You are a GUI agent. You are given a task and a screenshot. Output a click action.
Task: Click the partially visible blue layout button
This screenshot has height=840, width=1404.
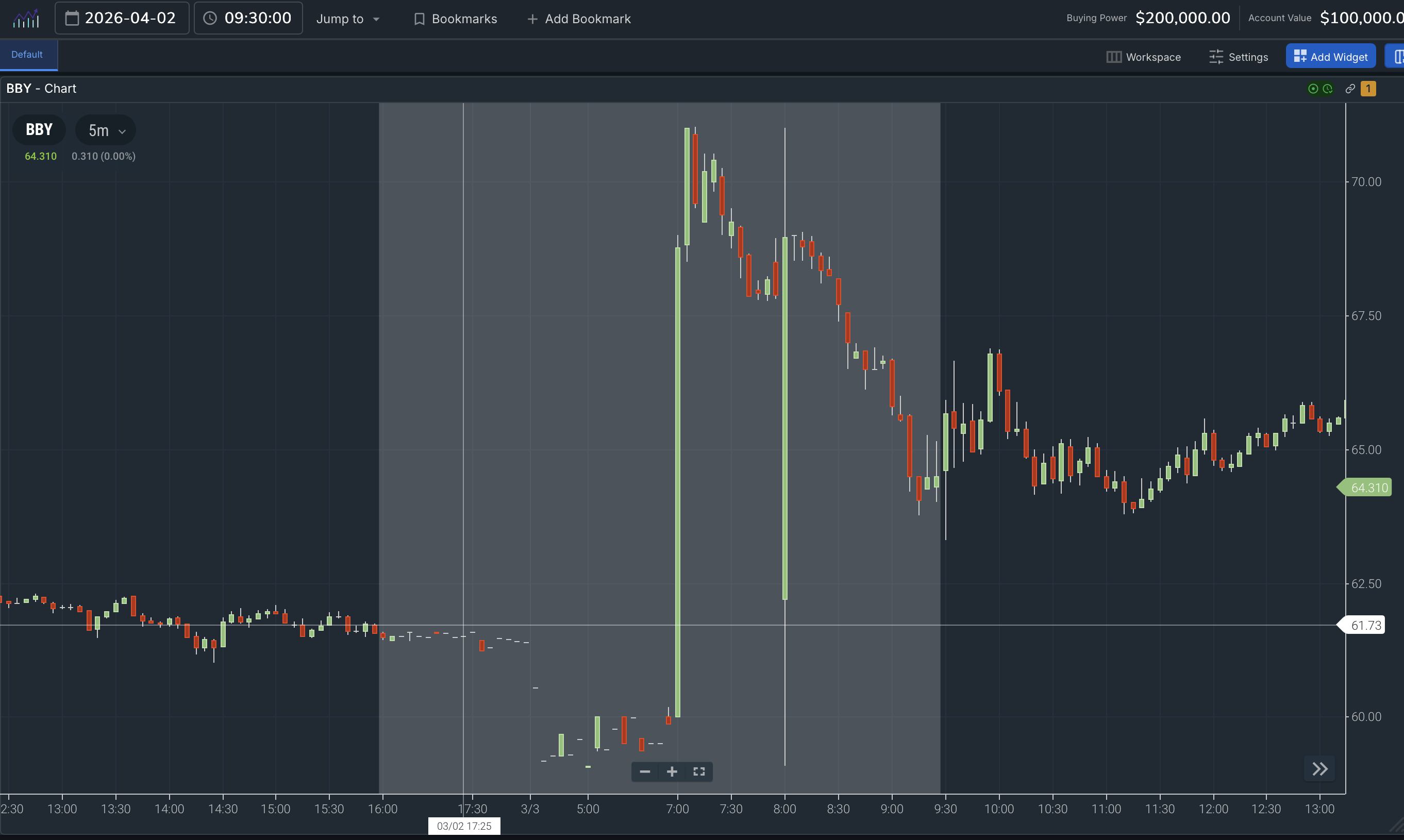[x=1396, y=57]
